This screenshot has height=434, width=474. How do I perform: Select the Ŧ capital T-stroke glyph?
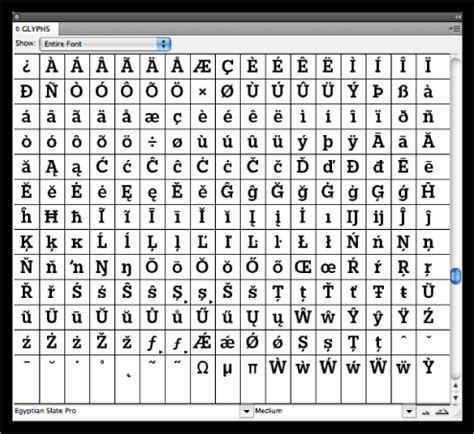378,292
